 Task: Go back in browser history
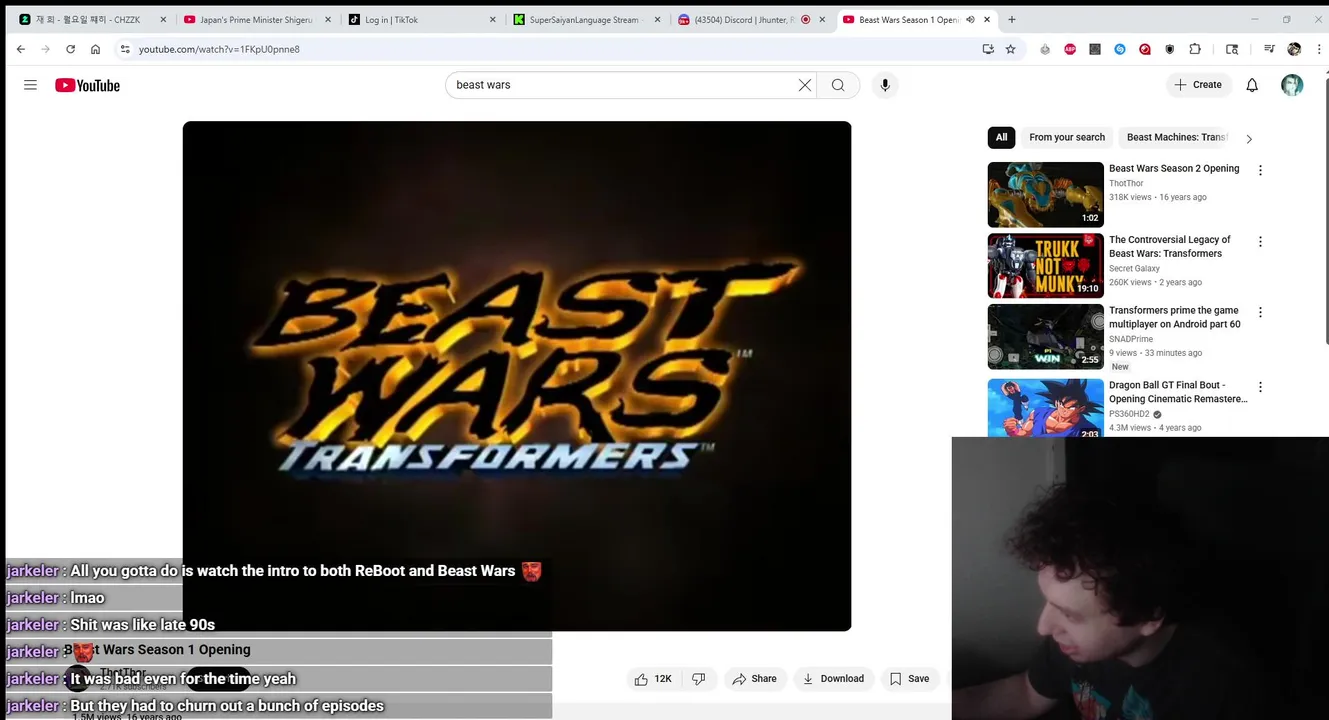point(21,49)
